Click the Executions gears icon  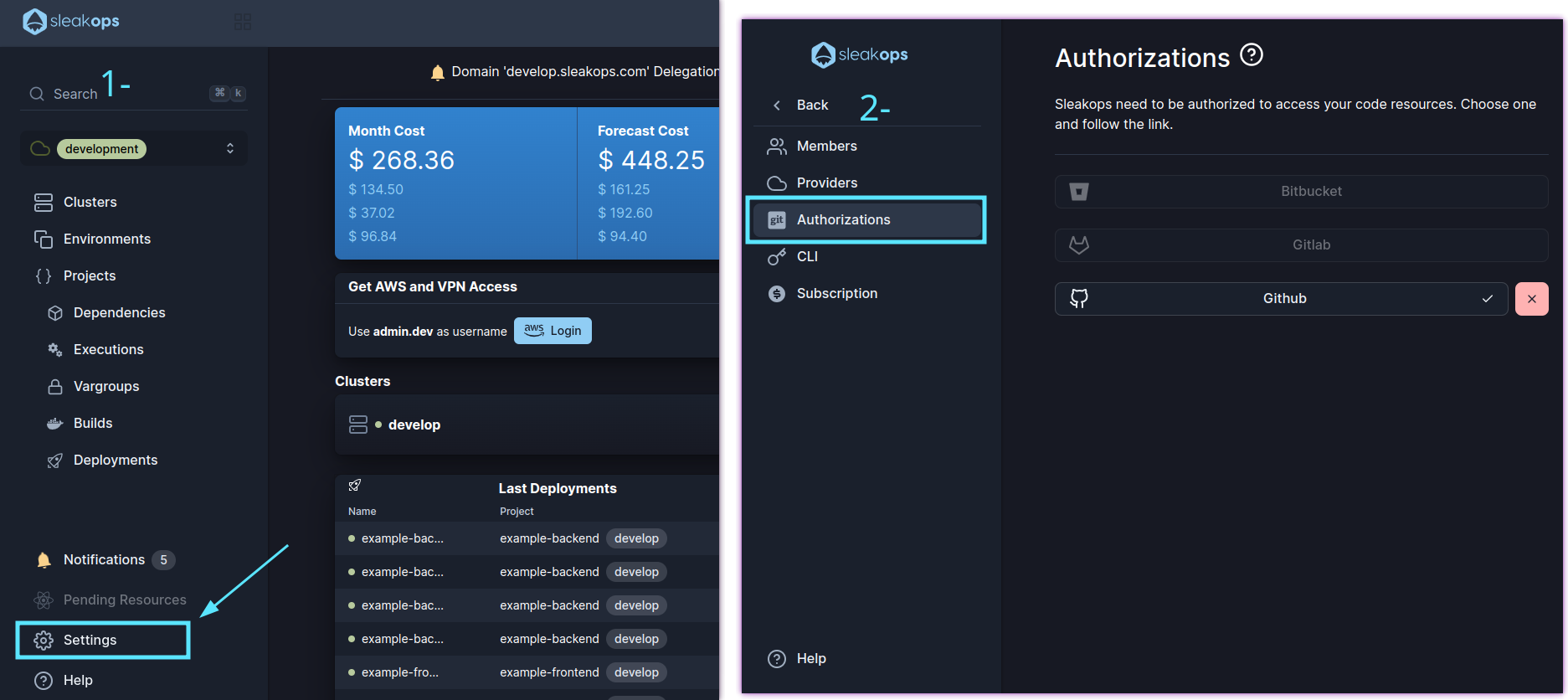[55, 349]
